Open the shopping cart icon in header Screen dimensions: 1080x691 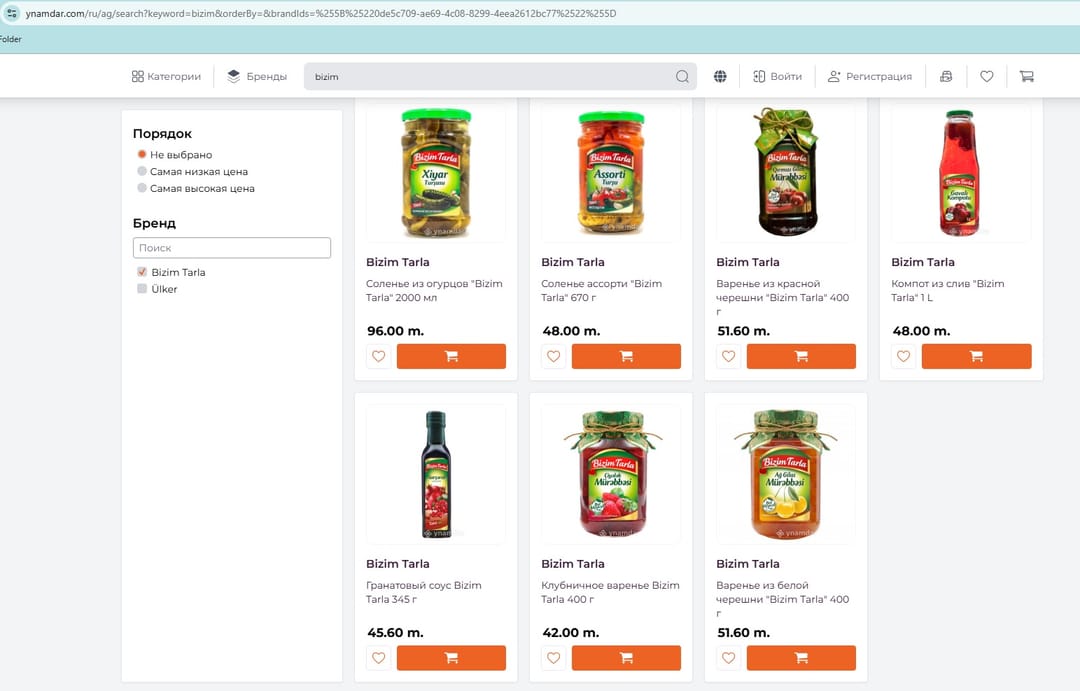(1026, 77)
